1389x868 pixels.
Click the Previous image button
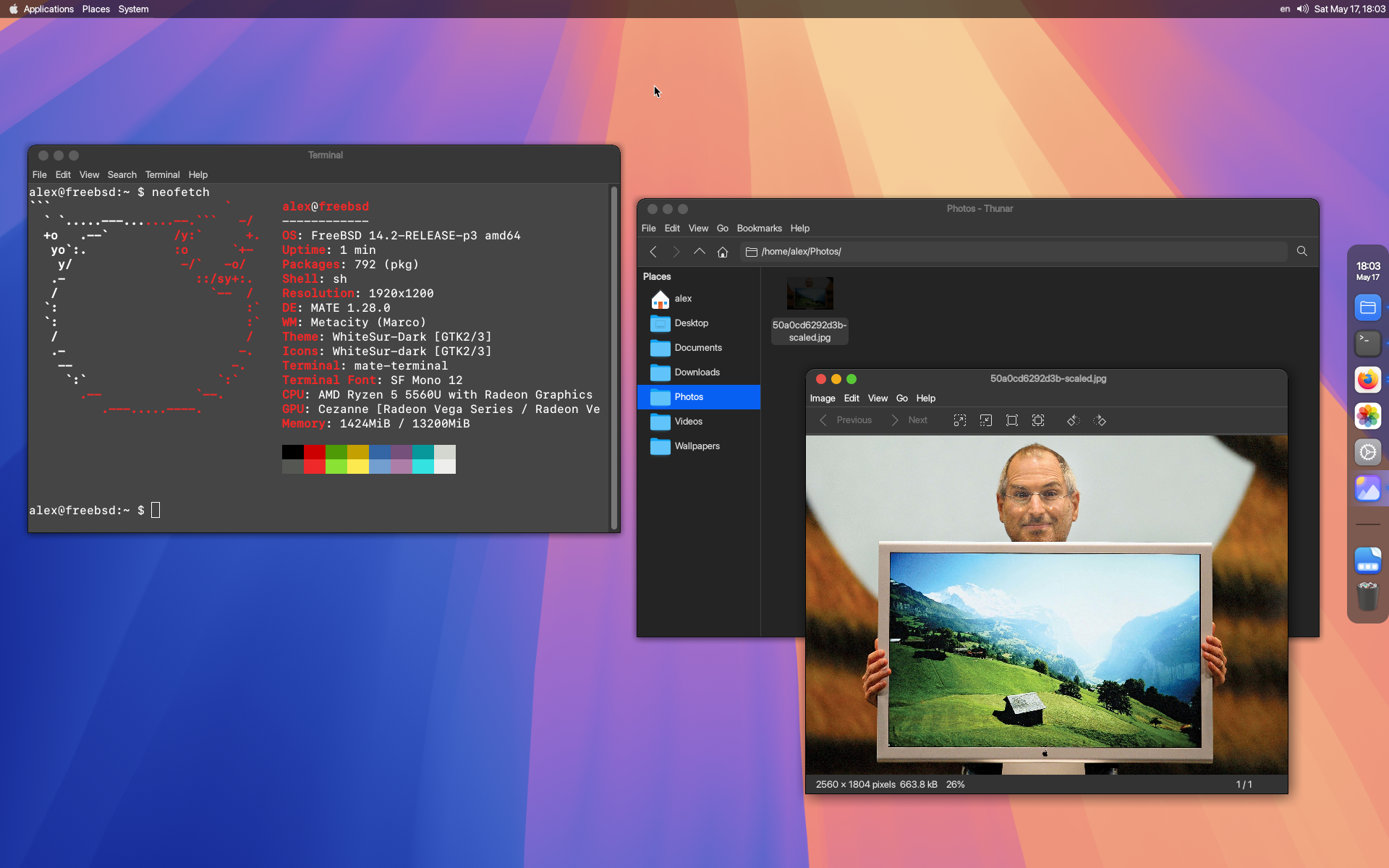845,420
